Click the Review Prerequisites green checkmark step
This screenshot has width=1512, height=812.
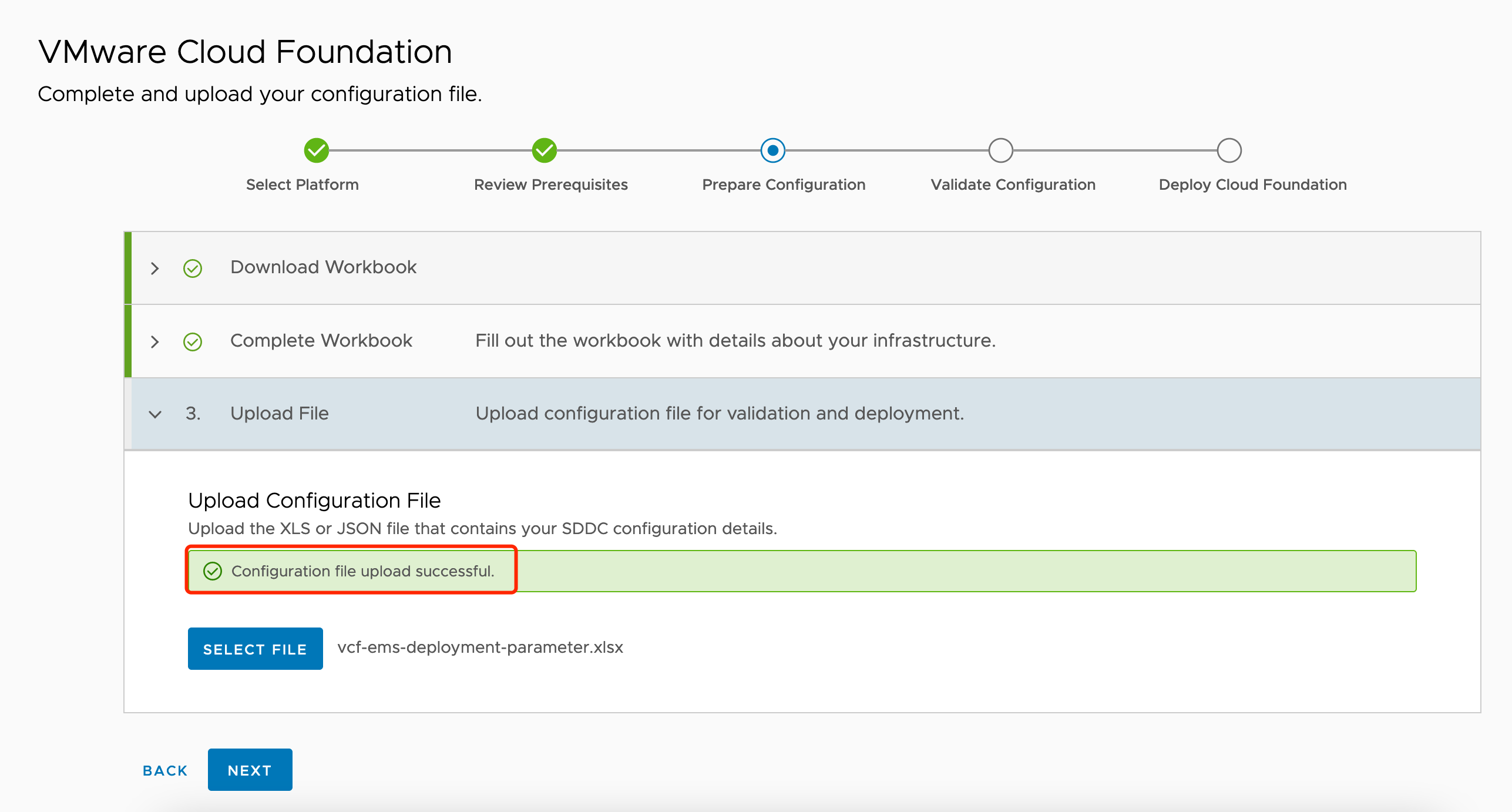(x=545, y=150)
